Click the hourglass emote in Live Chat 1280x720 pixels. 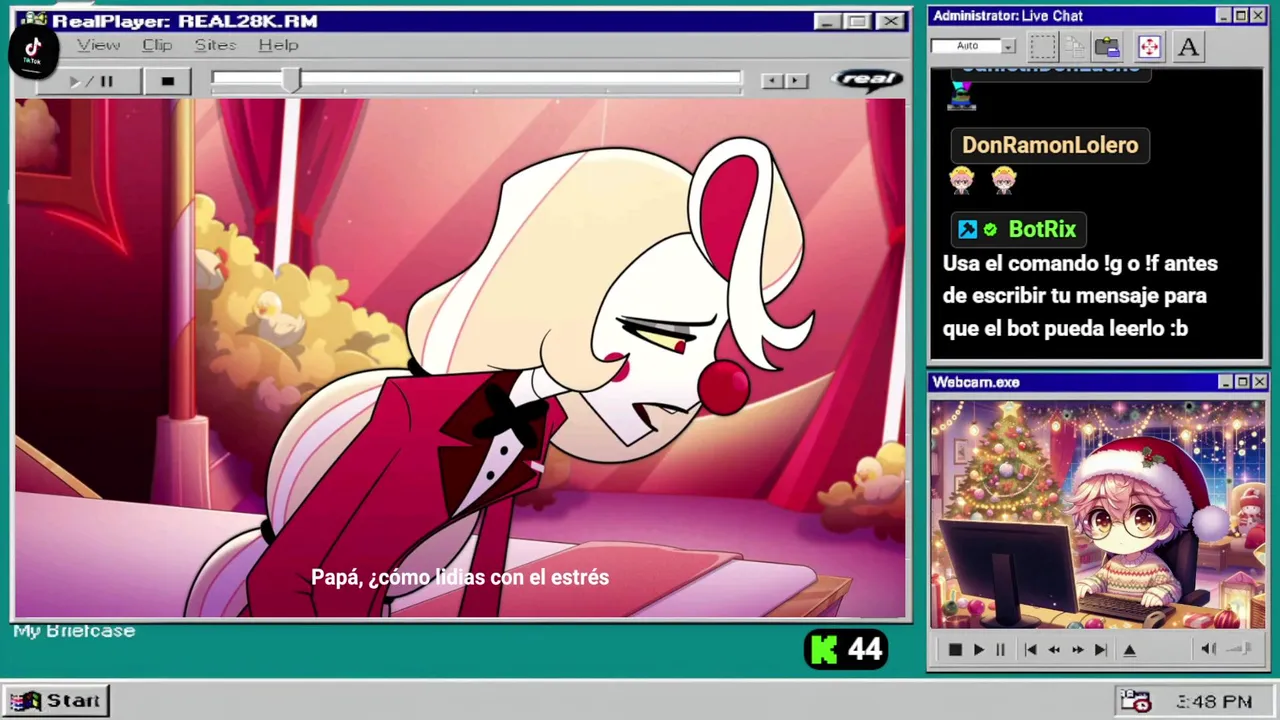(x=961, y=97)
